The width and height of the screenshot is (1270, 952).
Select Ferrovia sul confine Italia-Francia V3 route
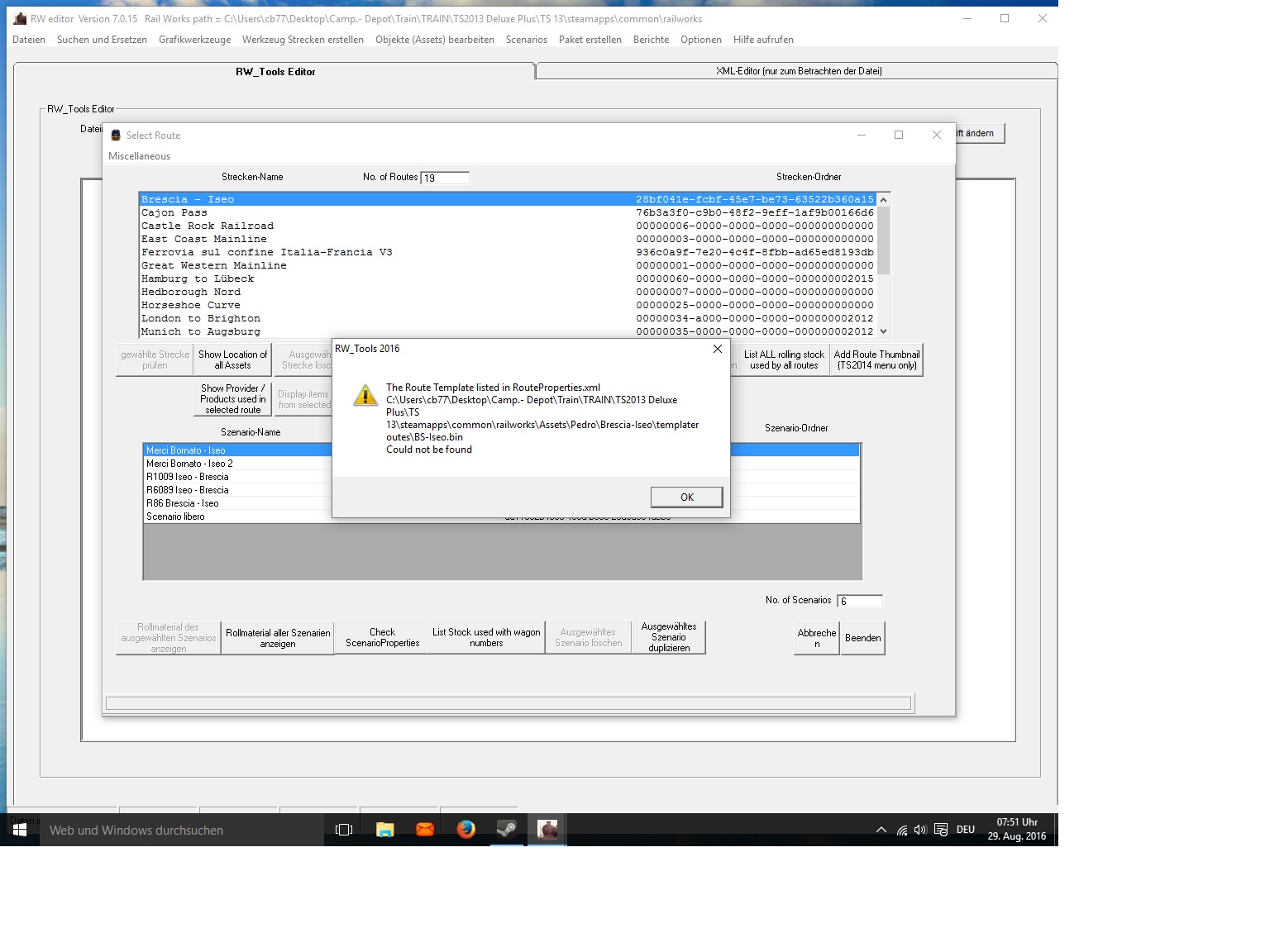pyautogui.click(x=507, y=252)
